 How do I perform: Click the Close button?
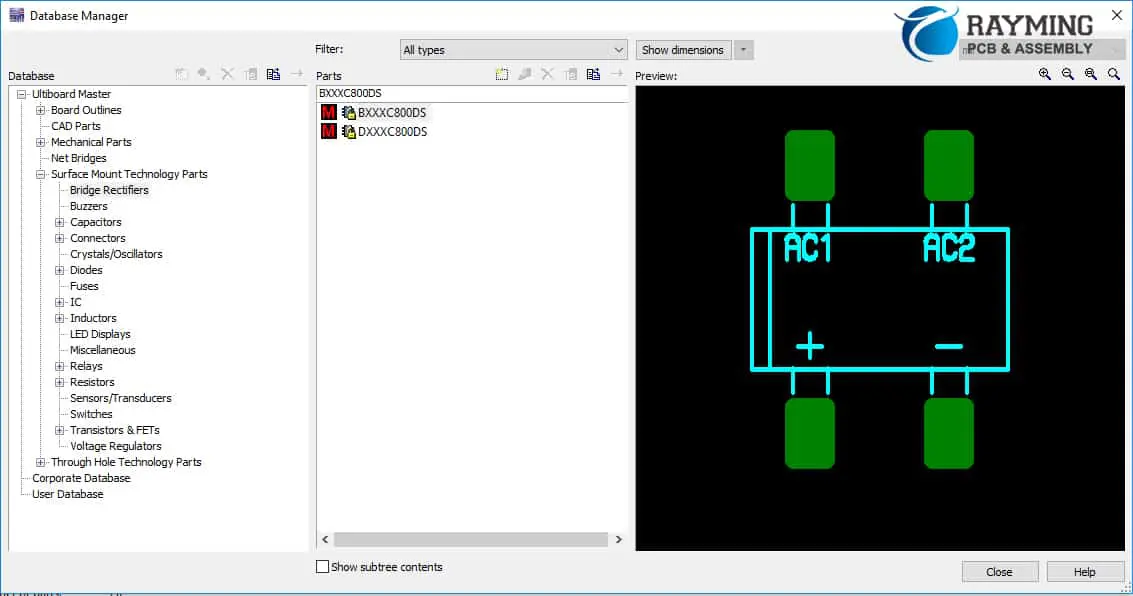pyautogui.click(x=999, y=571)
